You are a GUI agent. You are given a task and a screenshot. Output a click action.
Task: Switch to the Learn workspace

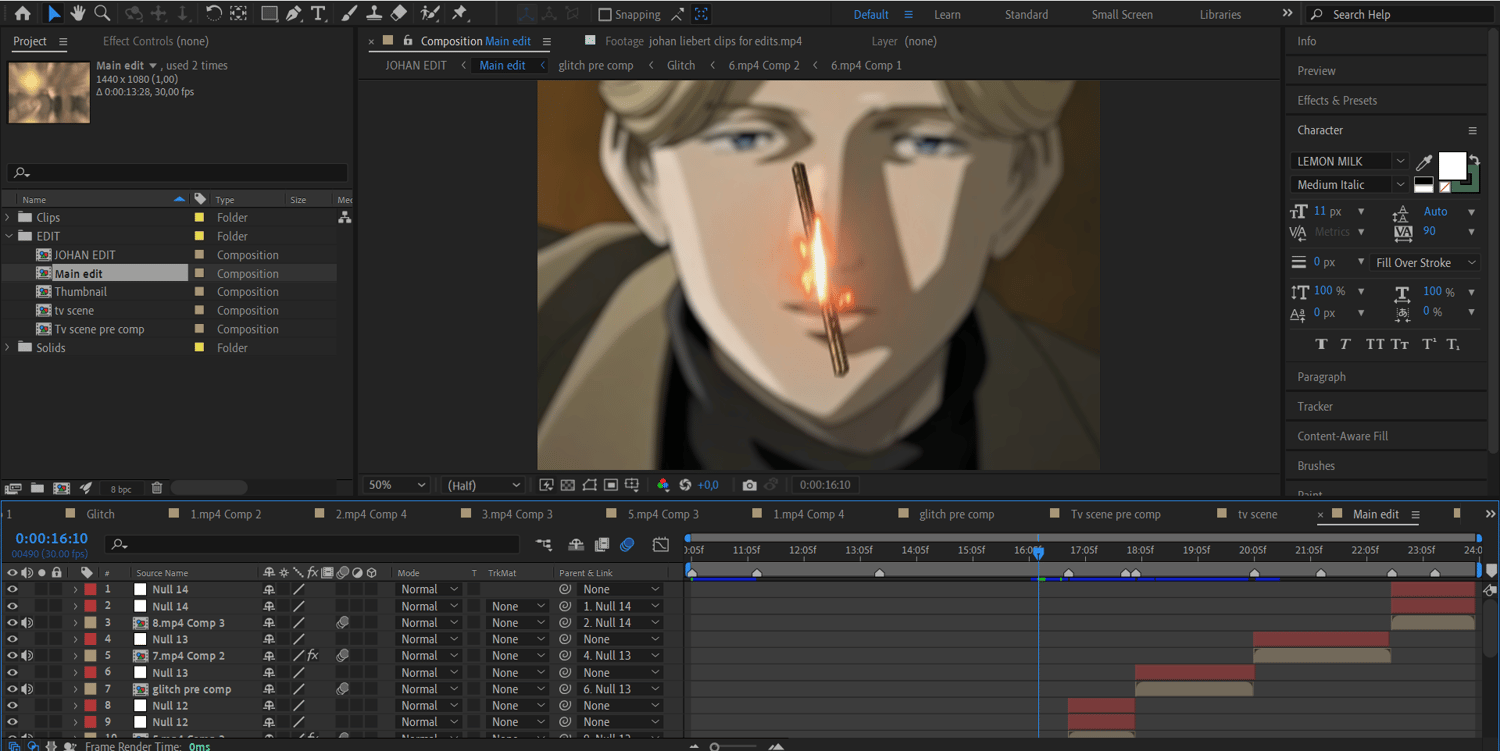947,15
